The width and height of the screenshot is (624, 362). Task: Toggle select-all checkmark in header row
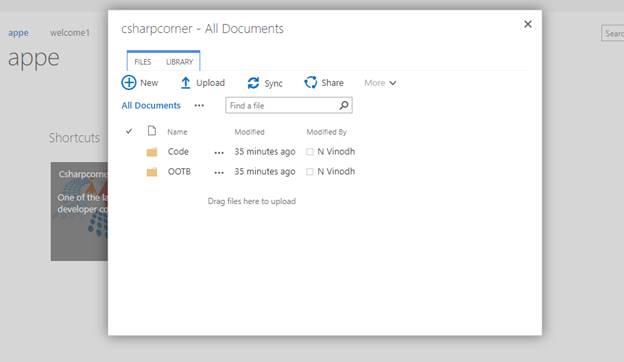pyautogui.click(x=129, y=131)
